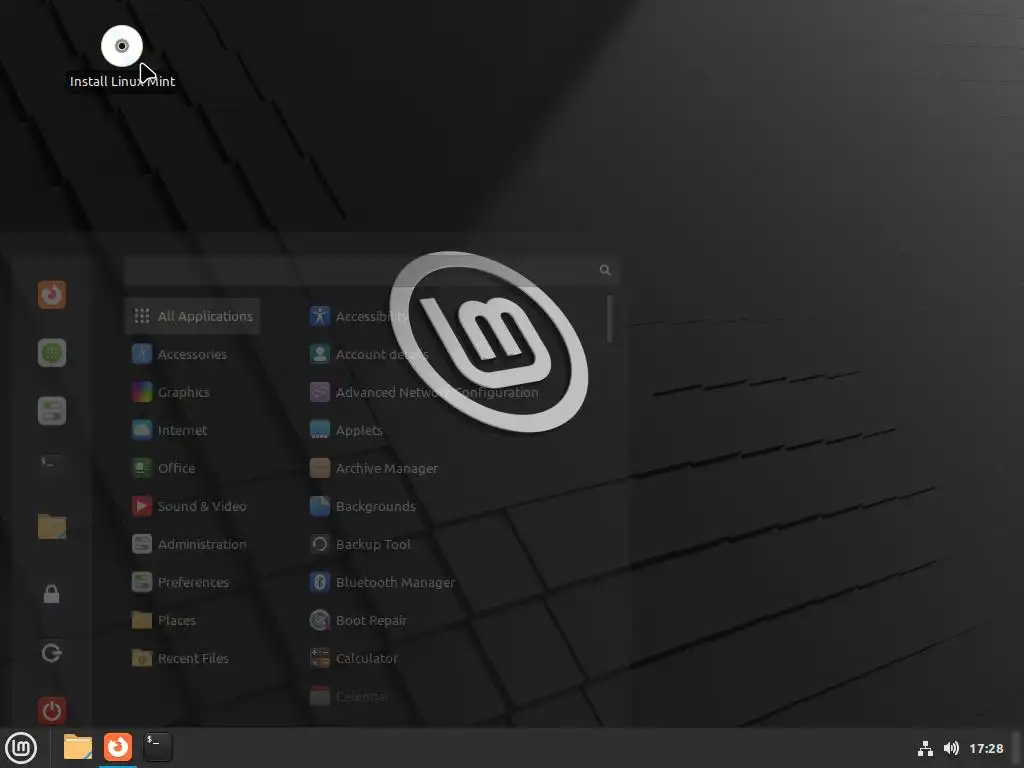The width and height of the screenshot is (1024, 768).
Task: Open the sound volume tray icon
Action: click(x=951, y=748)
